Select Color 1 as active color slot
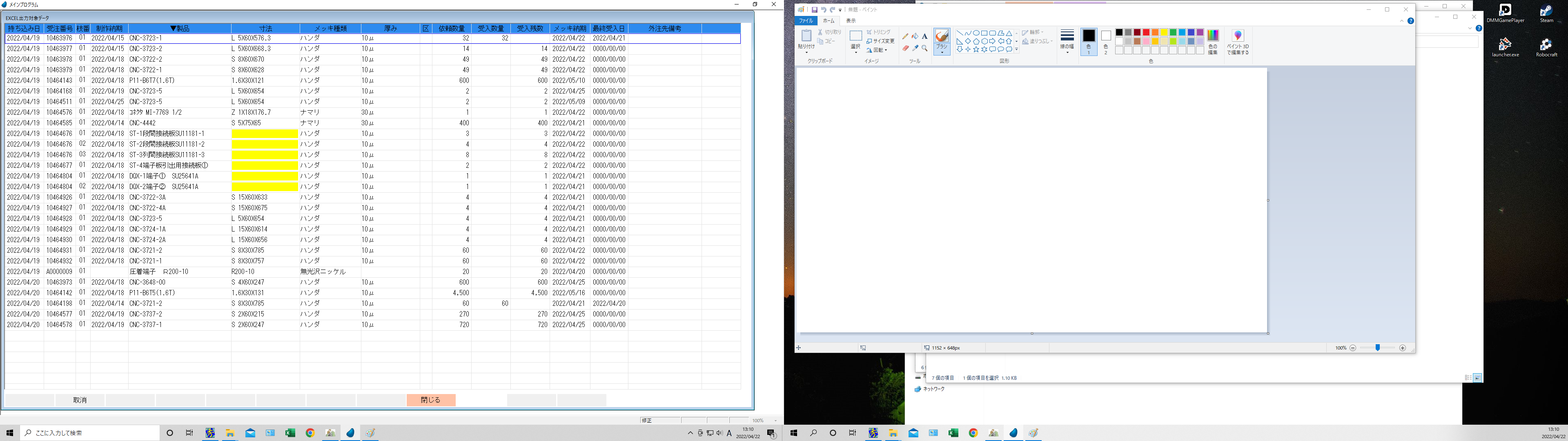Image resolution: width=1568 pixels, height=441 pixels. click(1089, 41)
